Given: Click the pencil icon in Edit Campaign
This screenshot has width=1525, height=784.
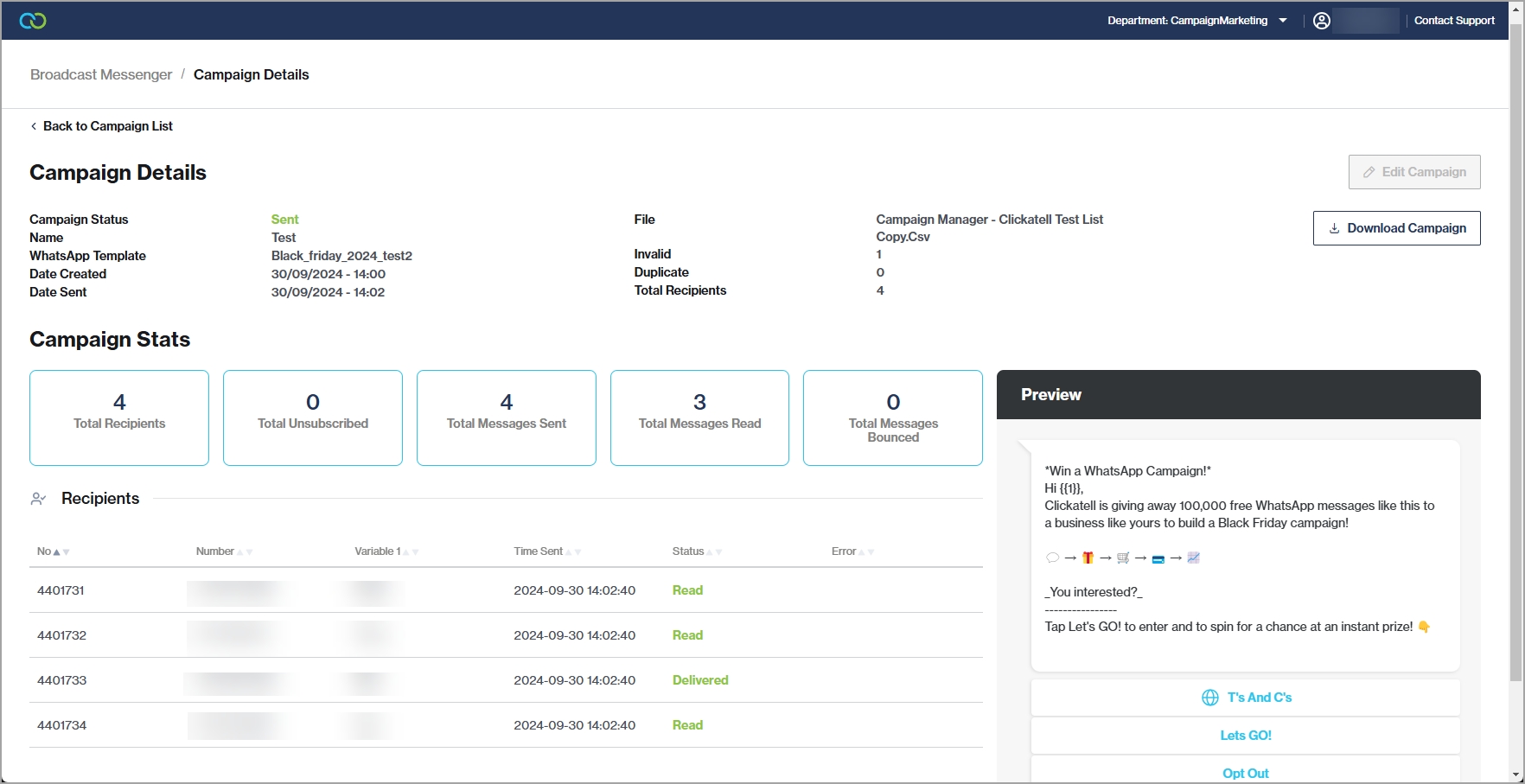Looking at the screenshot, I should click(1369, 172).
